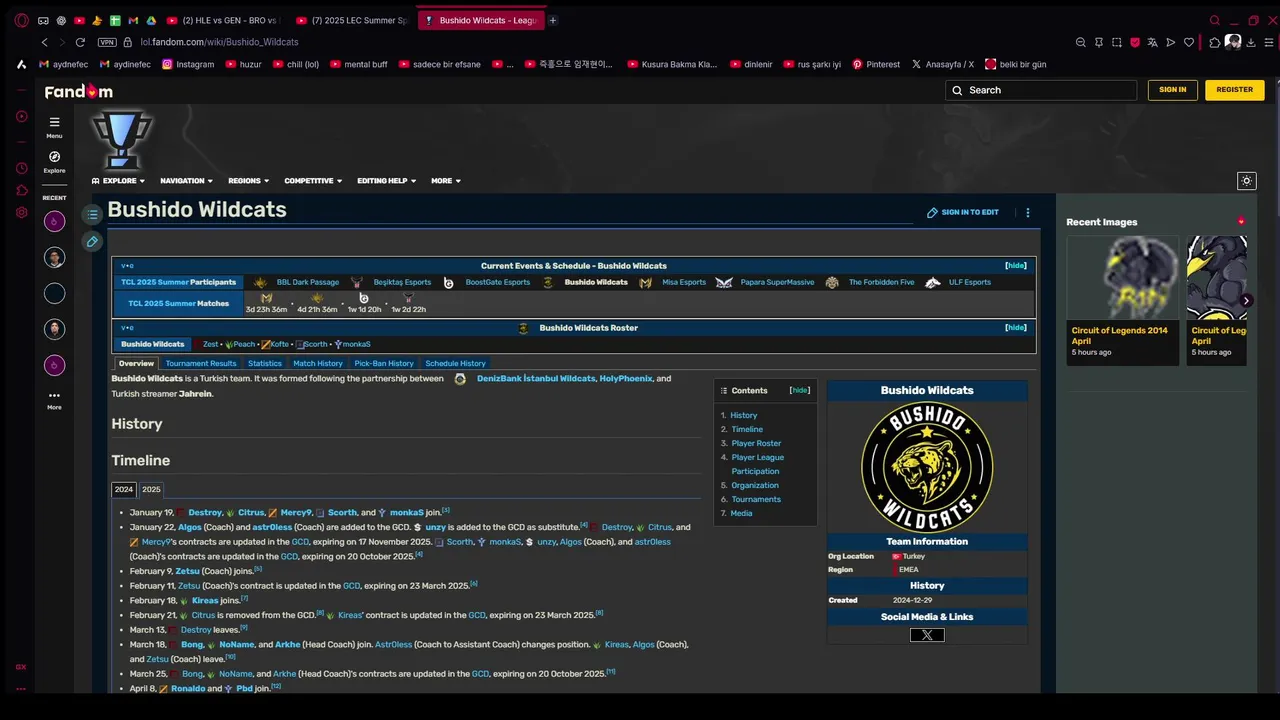Open the Tournaments entry in Contents
Screen dimensions: 1280x720
(756, 499)
